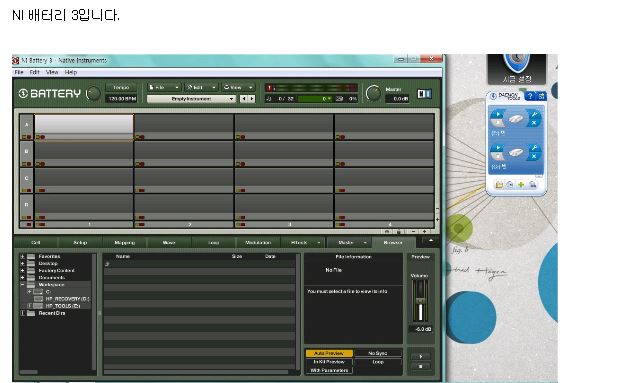Viewport: 633px width, 383px height.
Task: Click the minus icon below the cell matrix
Action: [413, 232]
